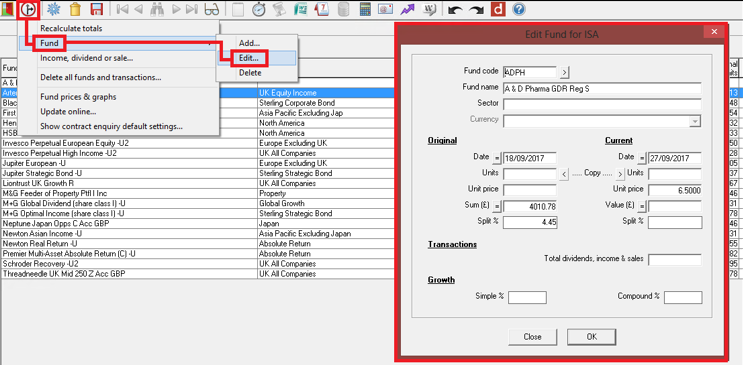Click the red calendar diary icon
Screen dimensions: 743x365
click(x=322, y=9)
